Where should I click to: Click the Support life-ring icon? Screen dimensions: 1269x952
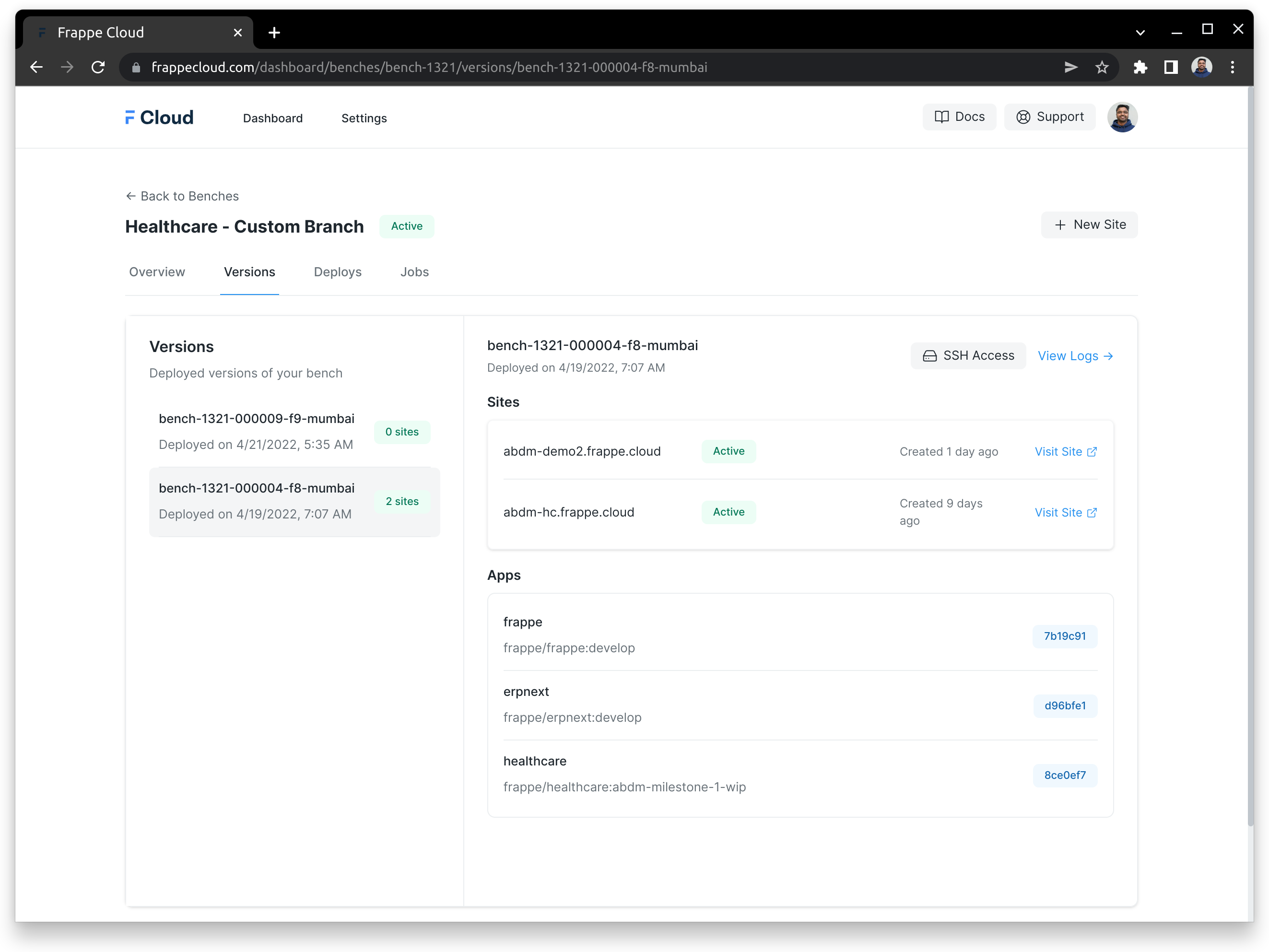point(1023,117)
